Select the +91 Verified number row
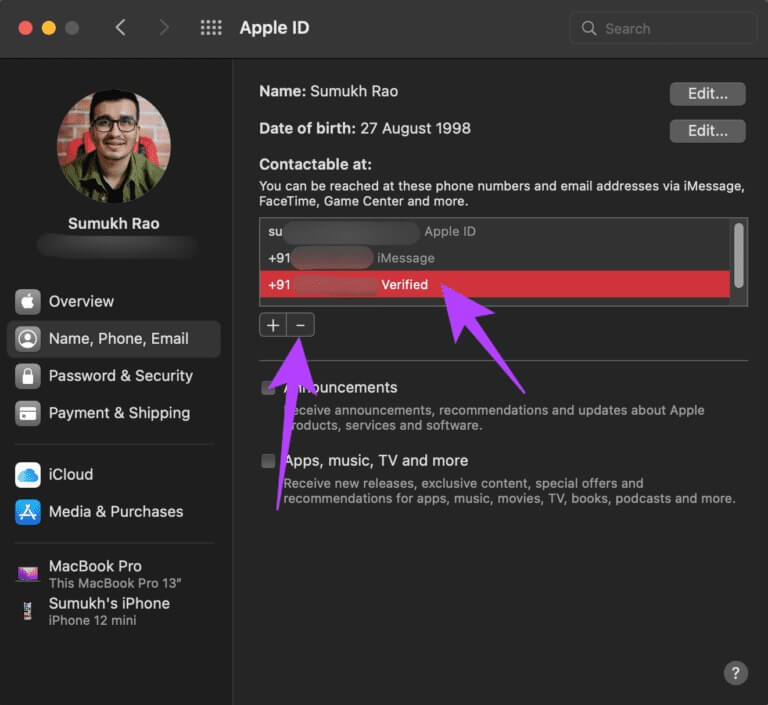Viewport: 768px width, 705px height. coord(495,284)
